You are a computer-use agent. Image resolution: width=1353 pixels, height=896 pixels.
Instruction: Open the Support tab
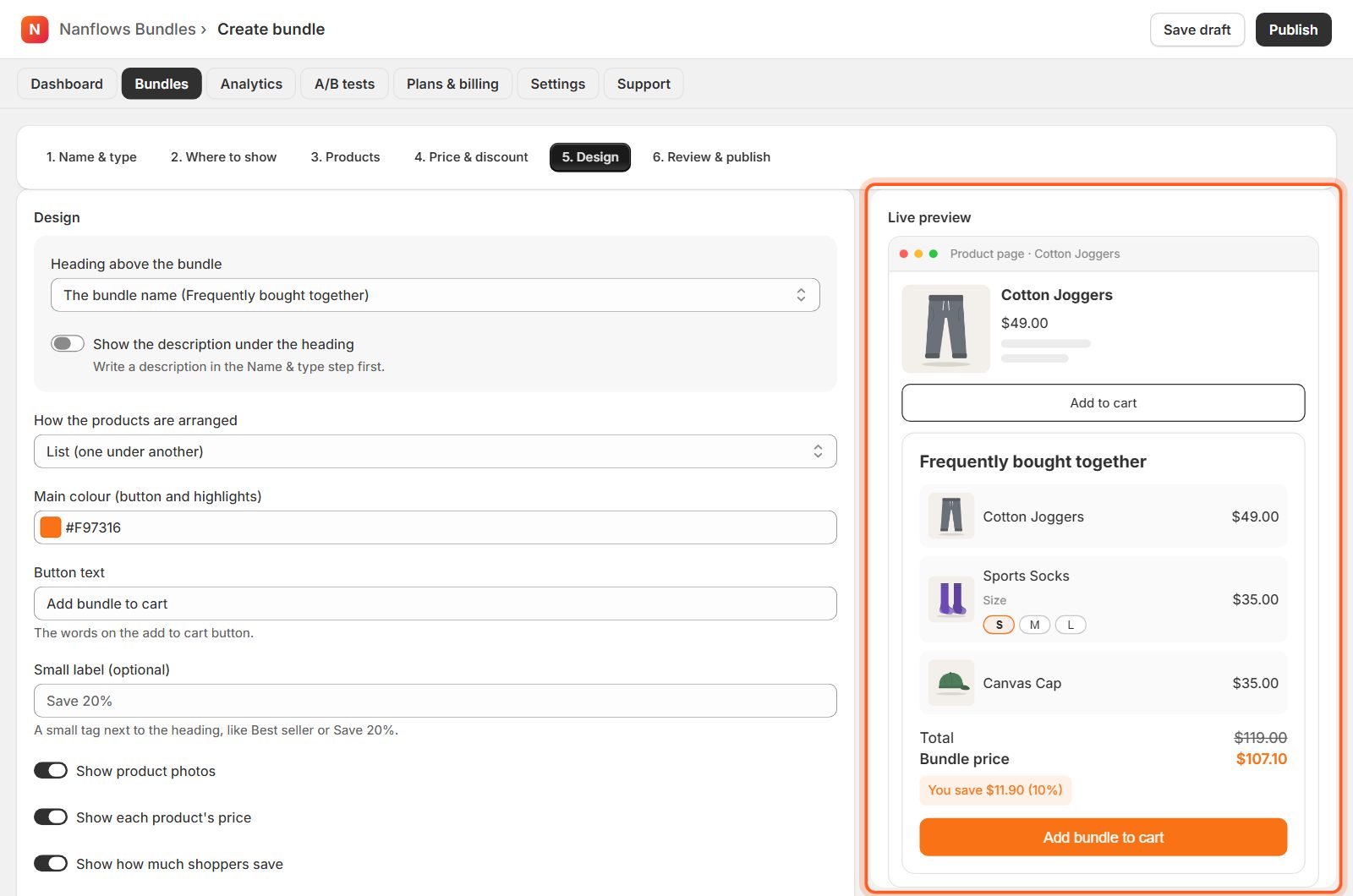(644, 84)
